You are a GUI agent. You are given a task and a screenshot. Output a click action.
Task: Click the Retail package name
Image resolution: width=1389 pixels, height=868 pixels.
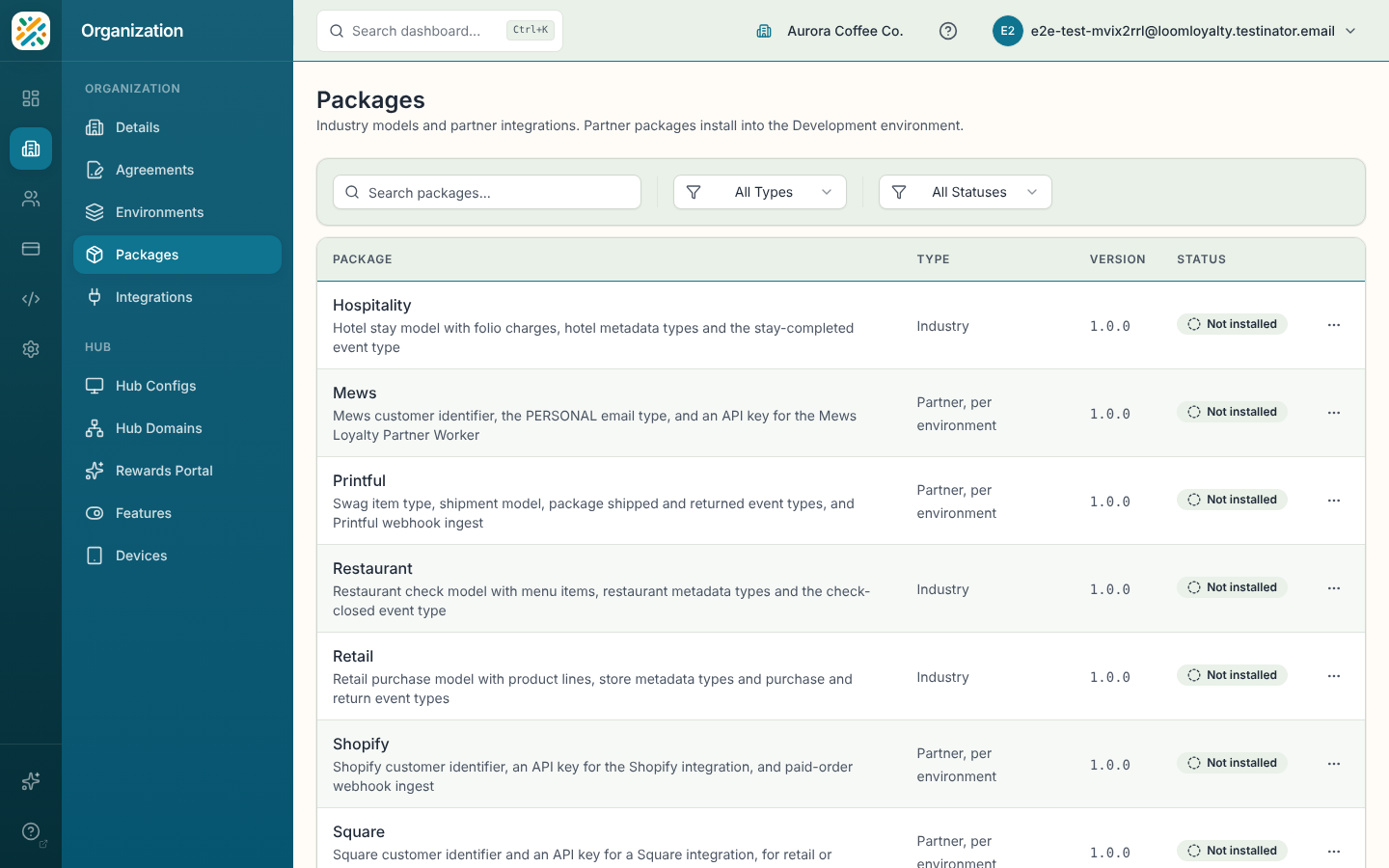pos(353,656)
